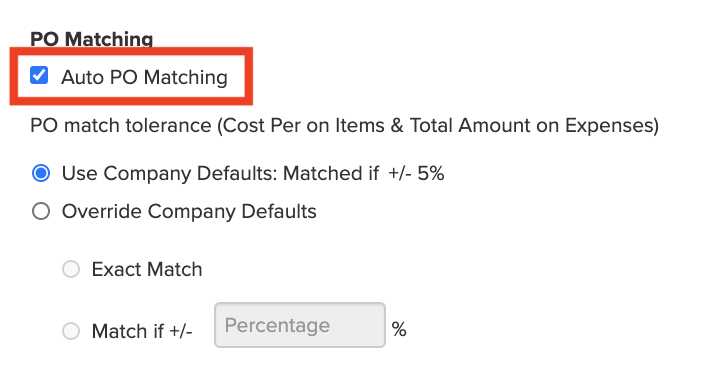
Task: Click the "Matched if" wording in defaults row
Action: click(x=331, y=173)
